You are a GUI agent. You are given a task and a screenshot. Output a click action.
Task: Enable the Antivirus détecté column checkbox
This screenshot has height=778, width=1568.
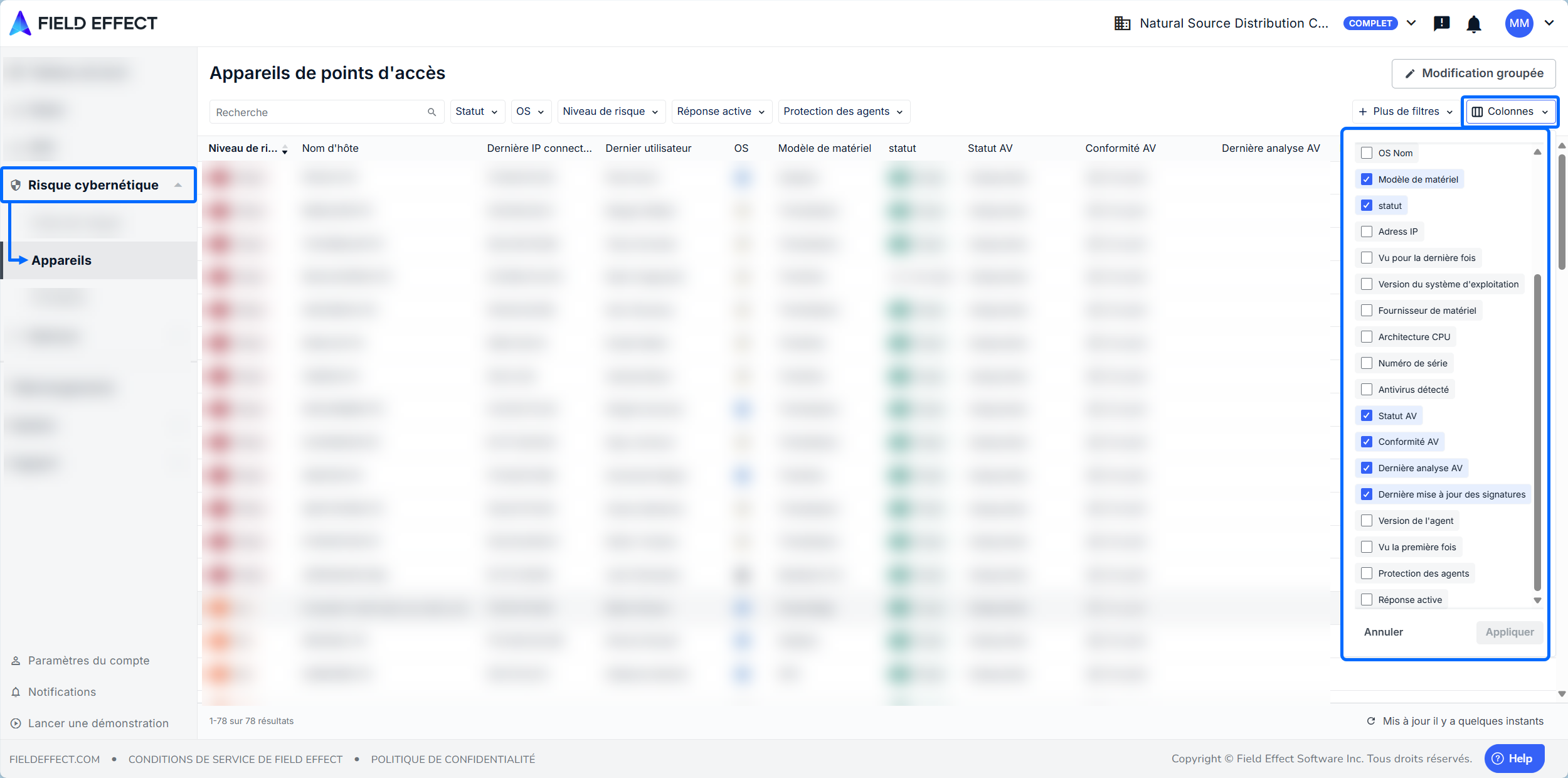tap(1367, 390)
